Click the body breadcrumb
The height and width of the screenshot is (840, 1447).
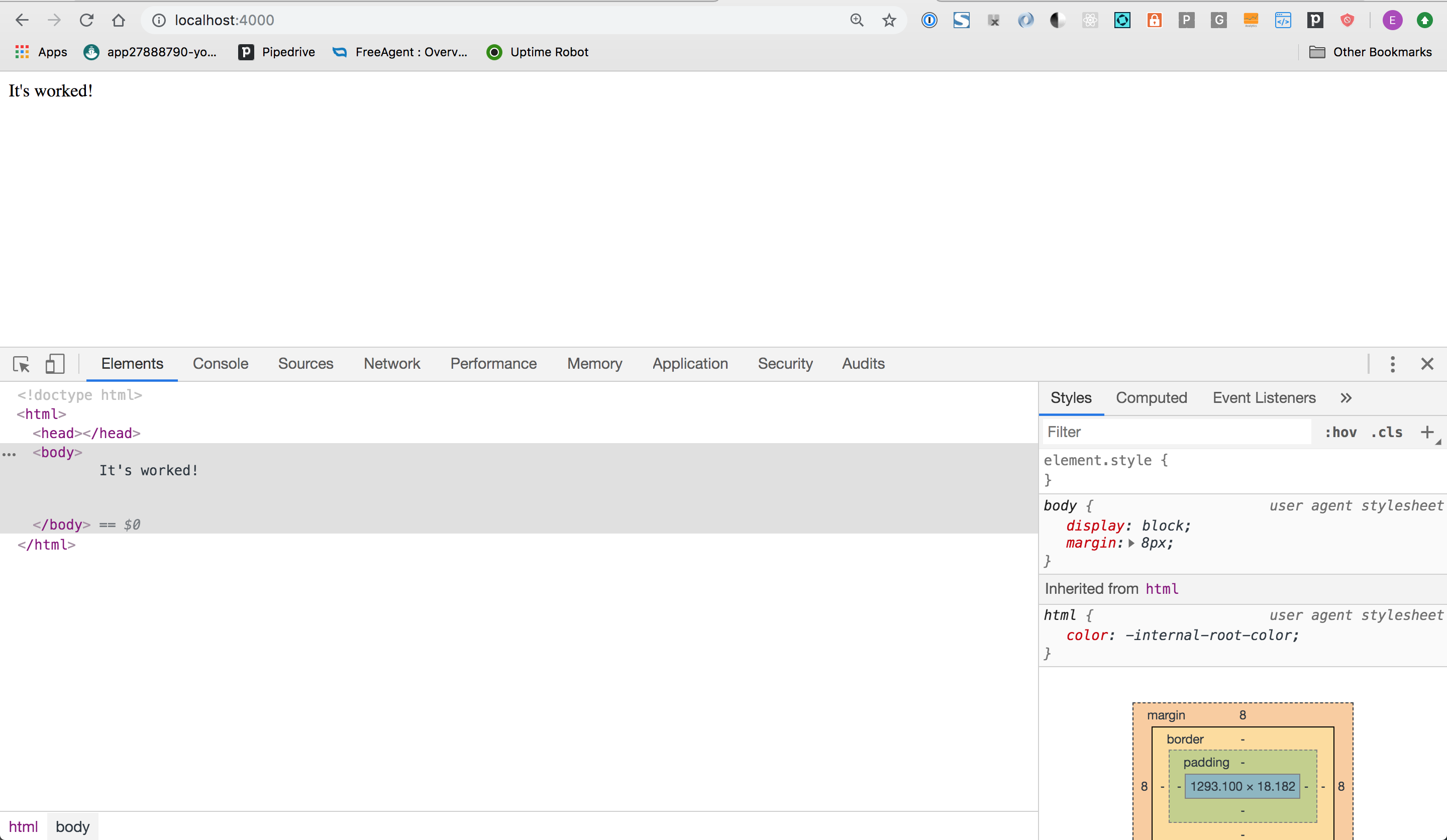tap(72, 827)
